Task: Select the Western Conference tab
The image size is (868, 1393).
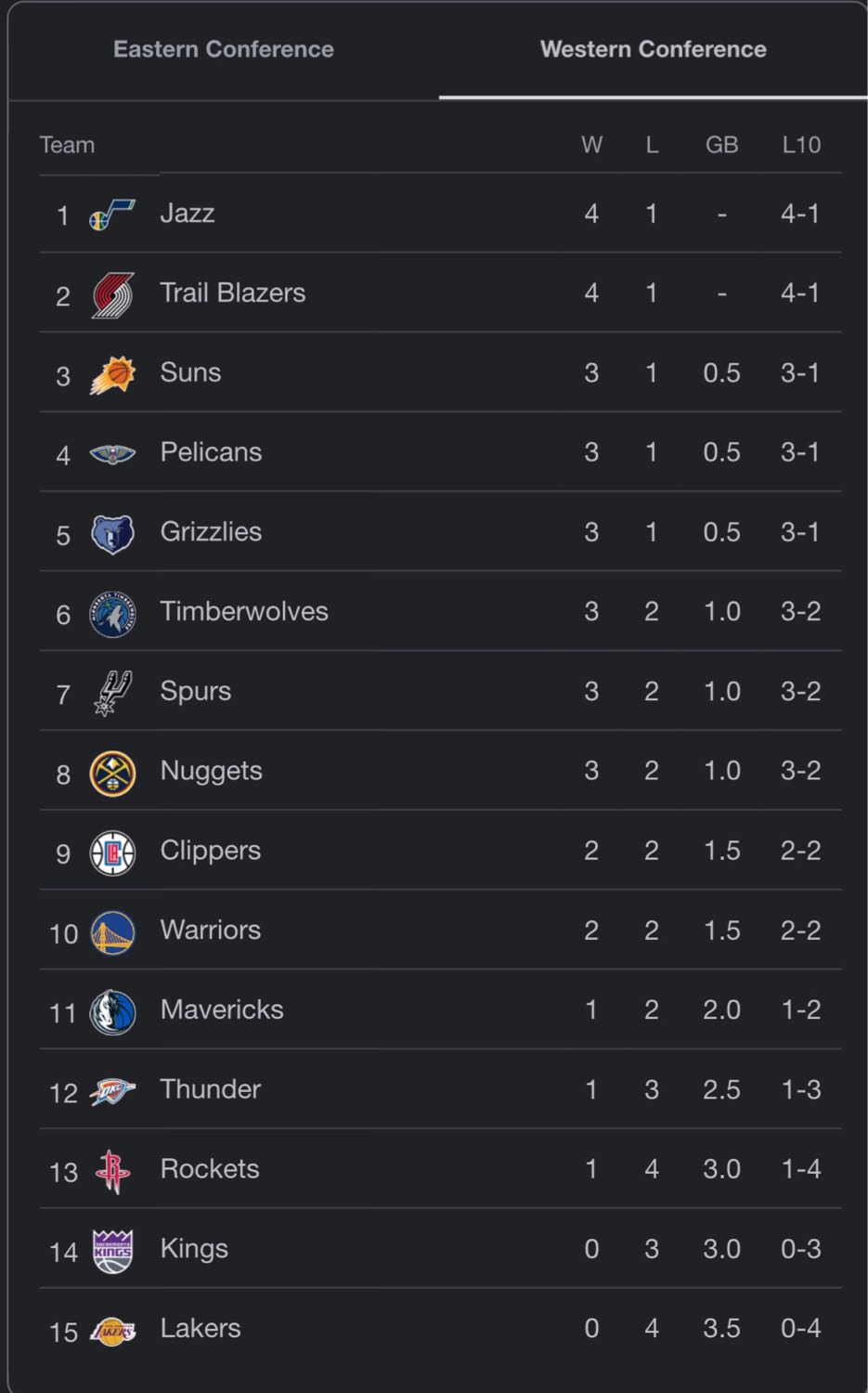Action: pyautogui.click(x=654, y=49)
